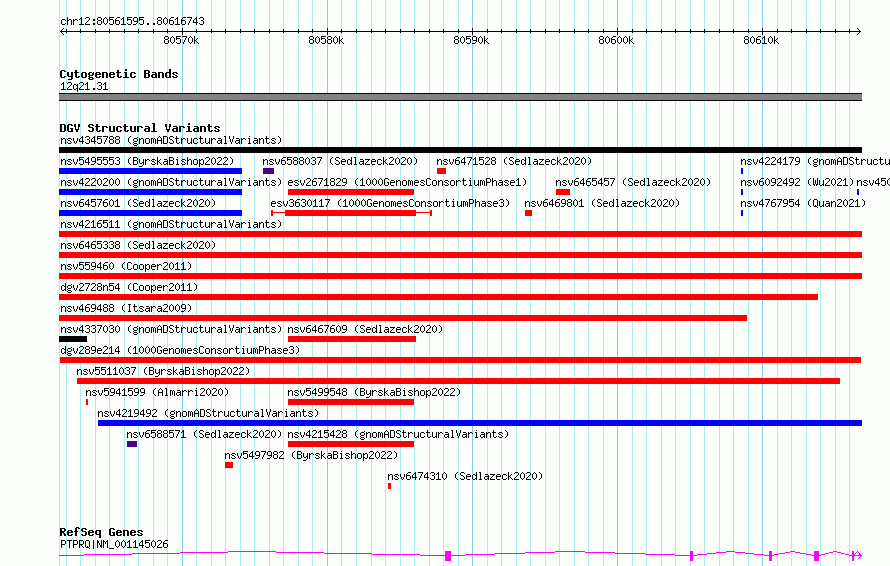
Task: Open nsv6588571 (Sedlazeck2020) label
Action: tap(204, 434)
